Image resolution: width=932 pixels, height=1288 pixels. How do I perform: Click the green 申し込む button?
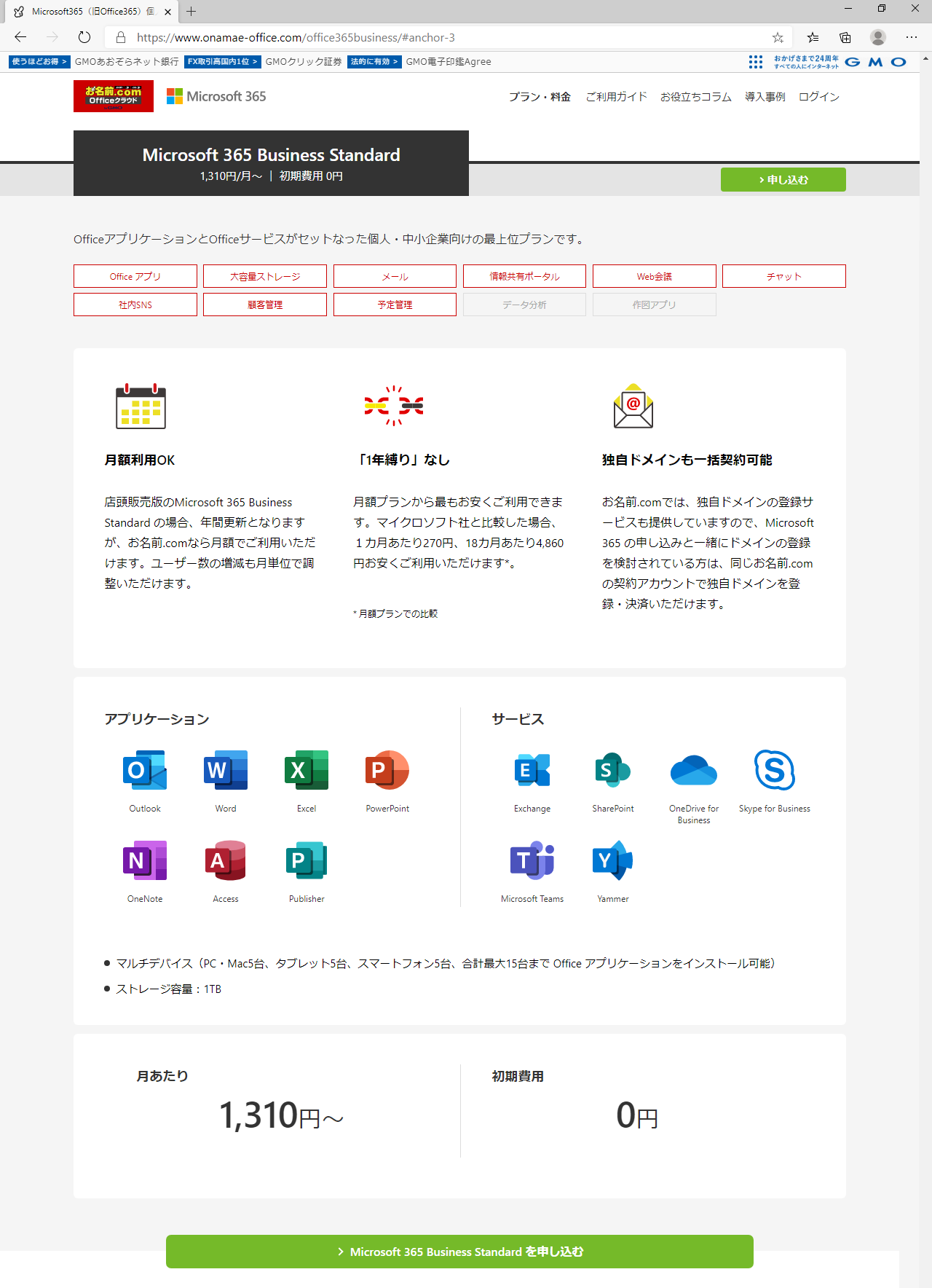(783, 180)
